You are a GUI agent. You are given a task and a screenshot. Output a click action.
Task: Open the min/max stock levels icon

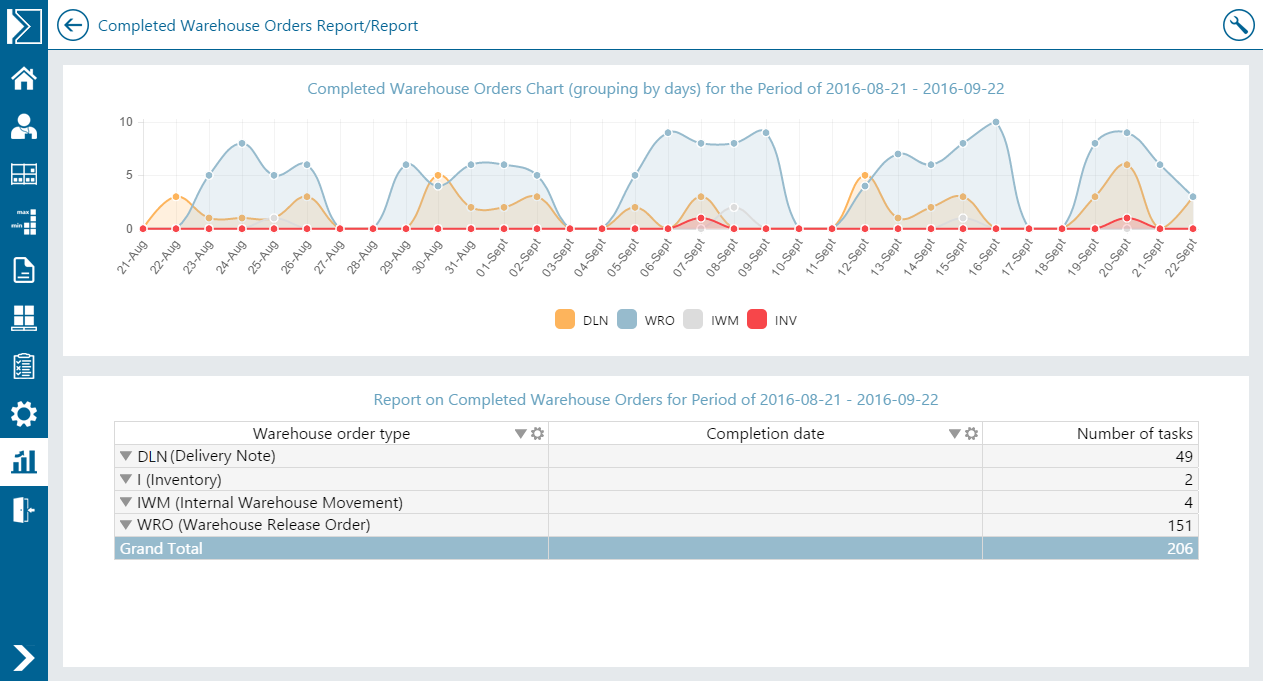[24, 221]
